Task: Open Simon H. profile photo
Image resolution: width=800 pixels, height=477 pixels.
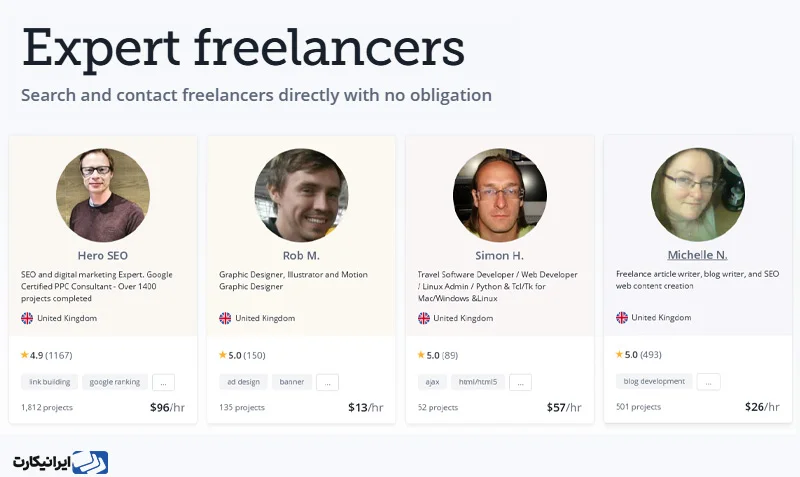Action: coord(499,195)
